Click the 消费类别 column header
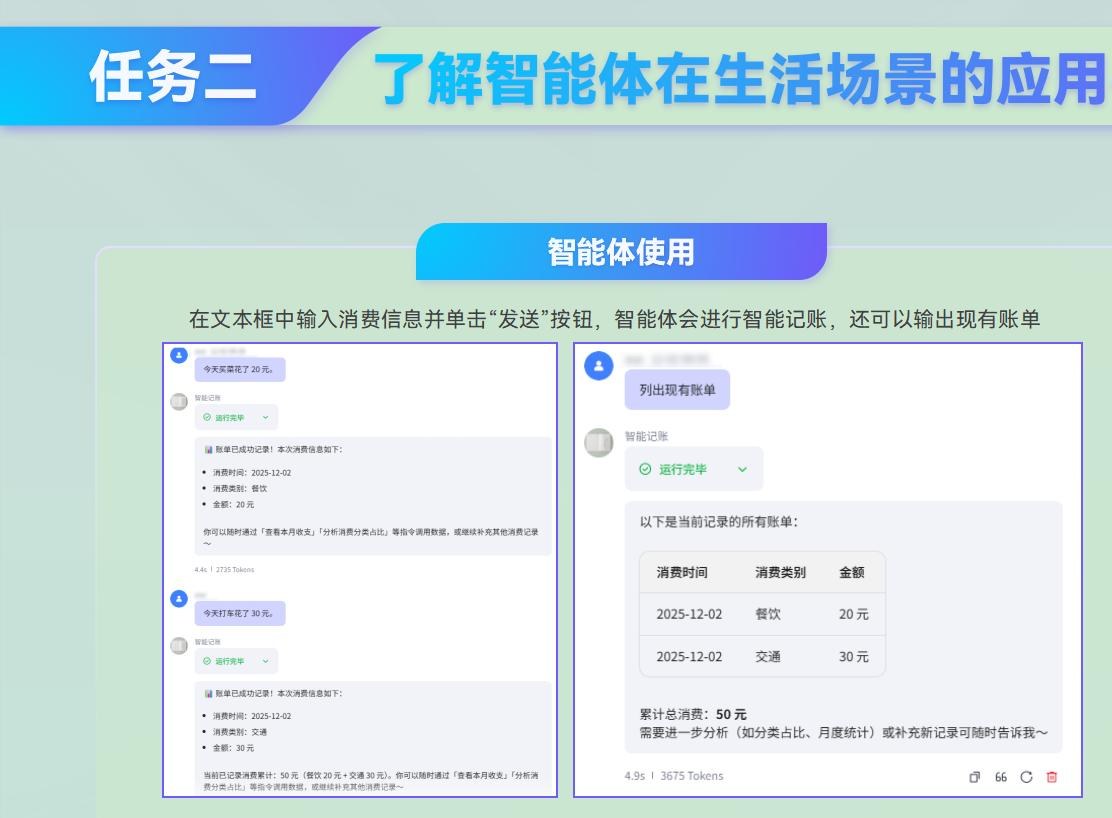The image size is (1112, 818). click(x=780, y=573)
